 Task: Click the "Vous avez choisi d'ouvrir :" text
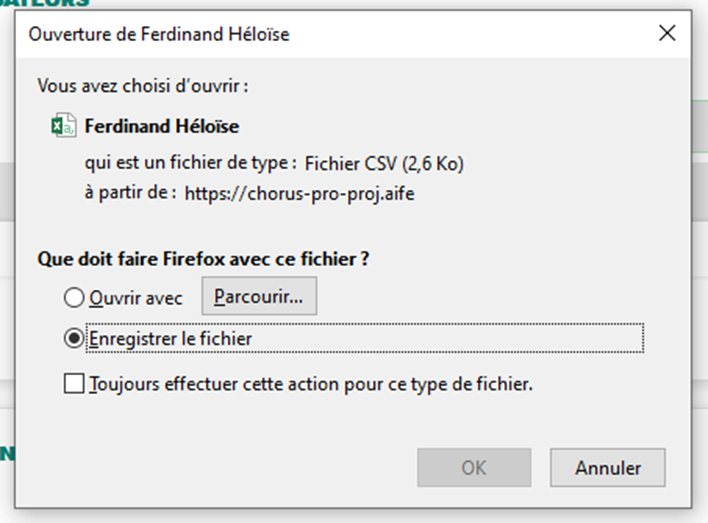pyautogui.click(x=143, y=86)
